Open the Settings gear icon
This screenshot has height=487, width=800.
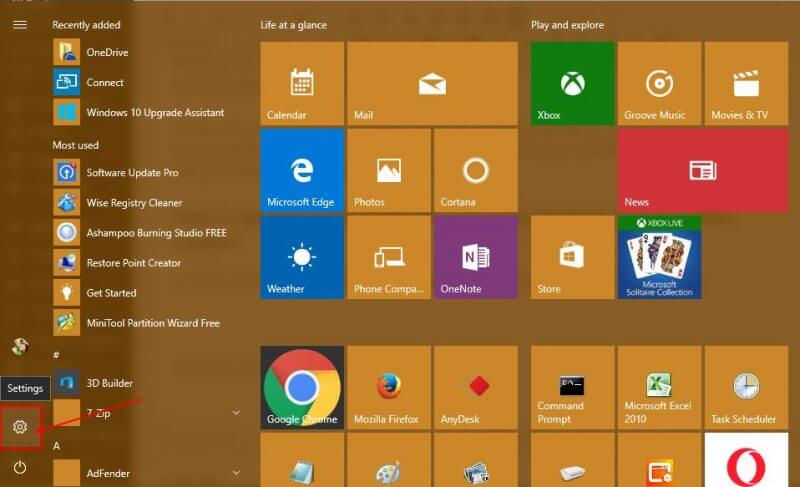[20, 427]
